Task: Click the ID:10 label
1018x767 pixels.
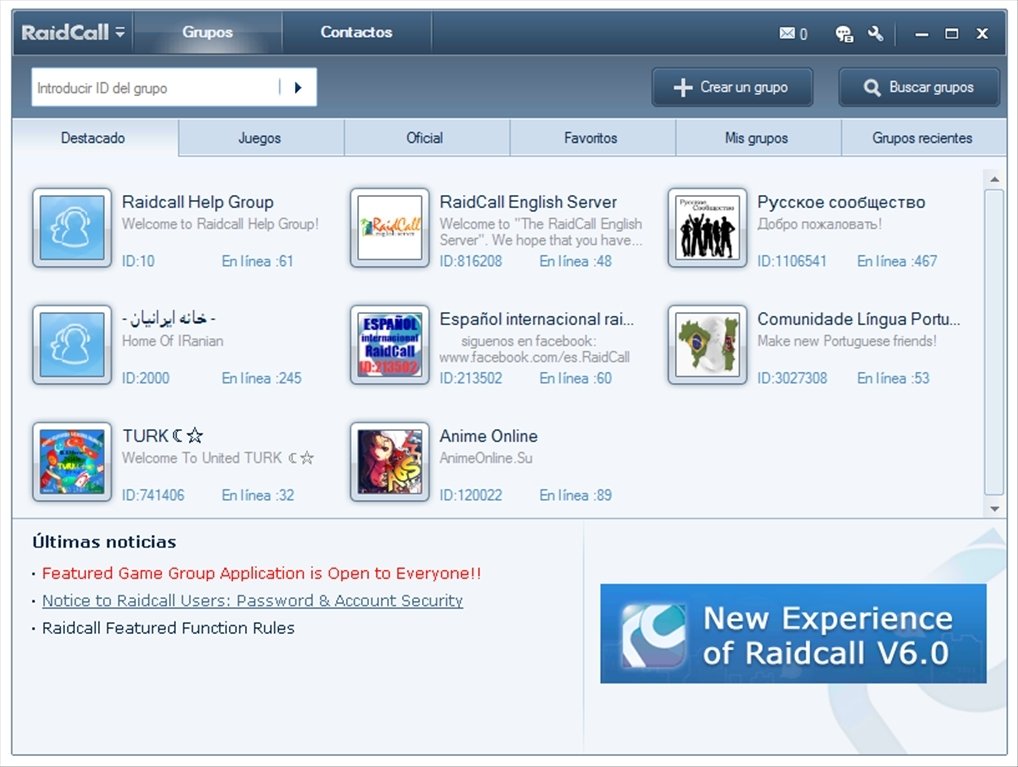Action: click(x=138, y=261)
